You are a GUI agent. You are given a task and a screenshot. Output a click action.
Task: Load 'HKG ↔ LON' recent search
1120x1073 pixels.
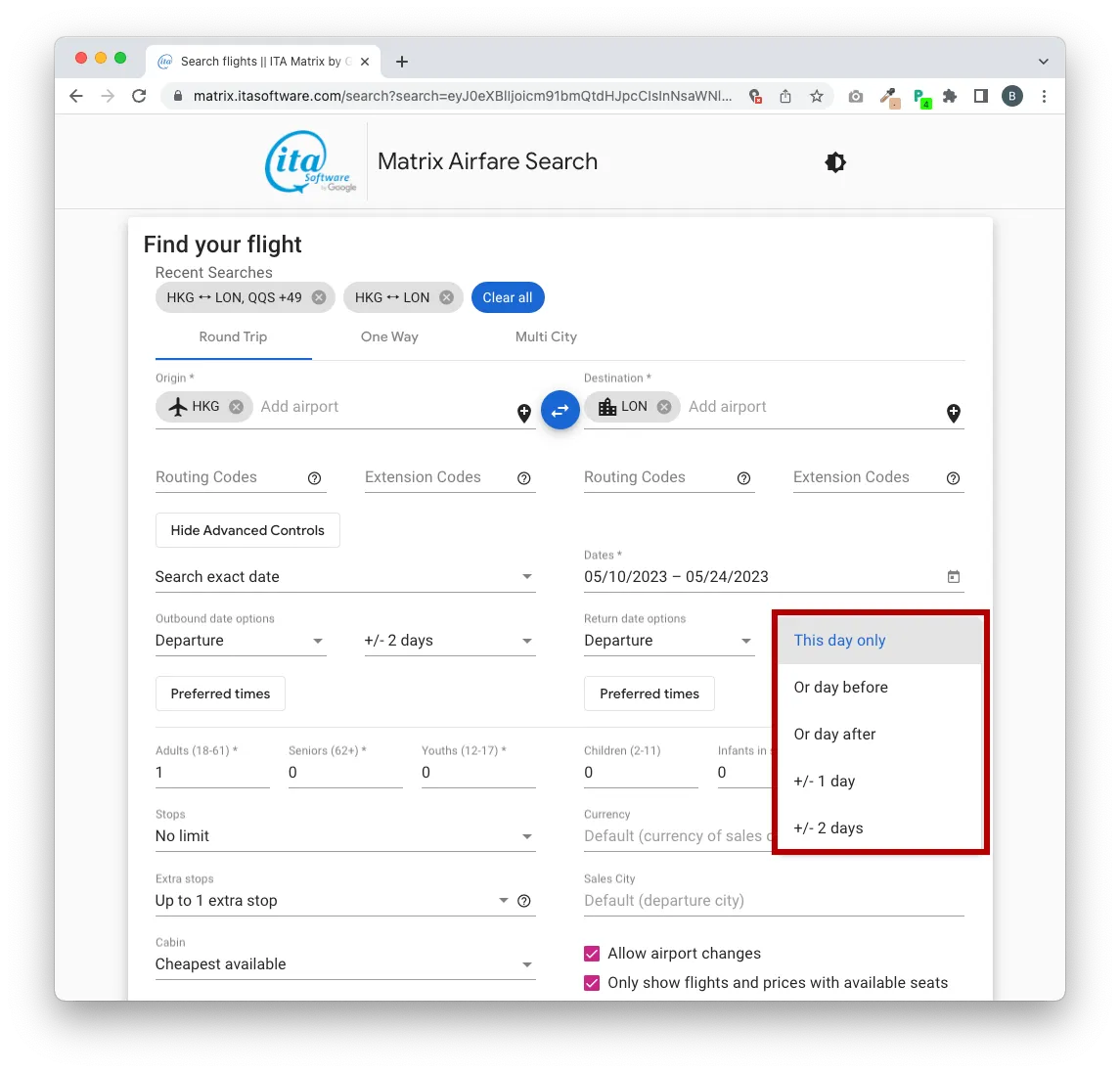pyautogui.click(x=392, y=297)
